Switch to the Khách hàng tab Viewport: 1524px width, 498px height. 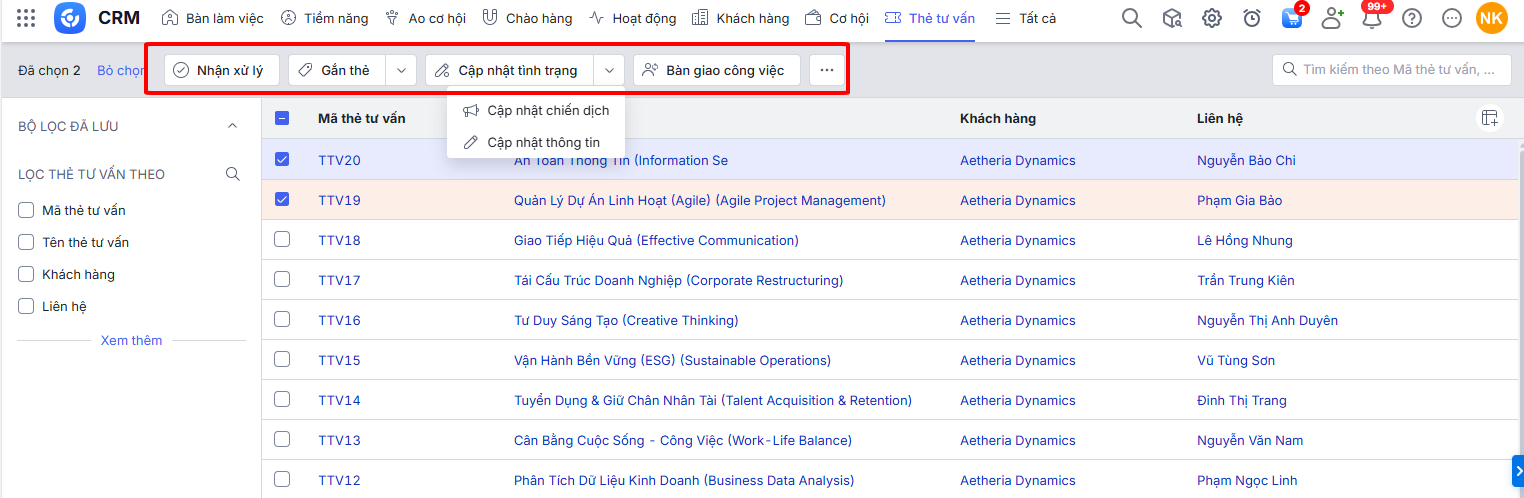(x=740, y=18)
